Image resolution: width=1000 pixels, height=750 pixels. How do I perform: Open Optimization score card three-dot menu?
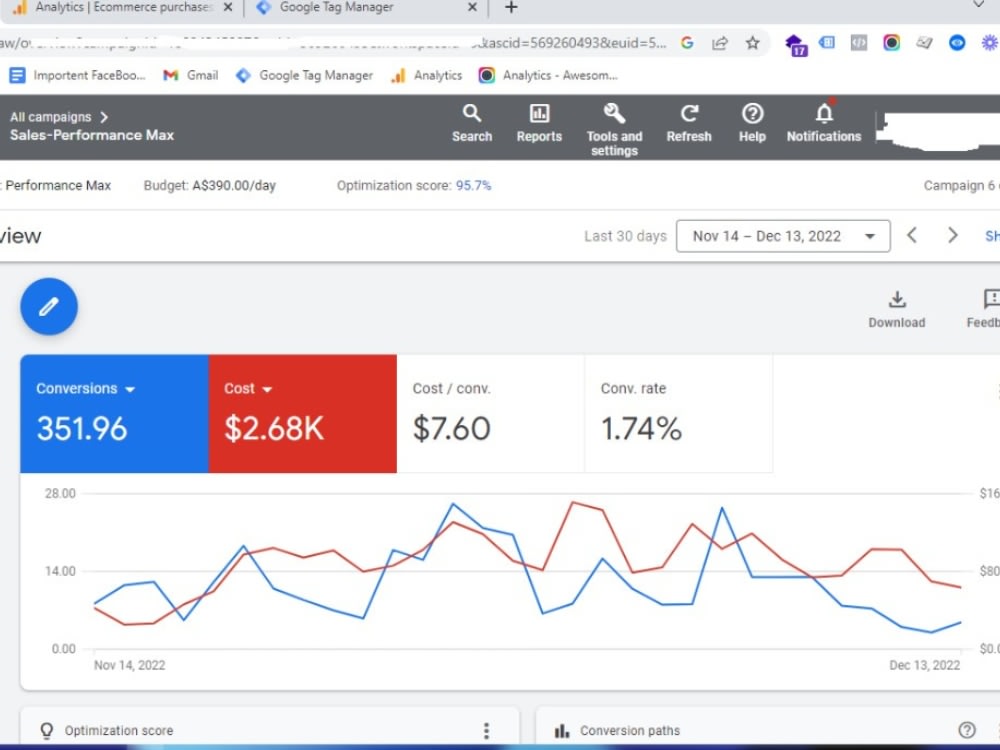[x=487, y=730]
